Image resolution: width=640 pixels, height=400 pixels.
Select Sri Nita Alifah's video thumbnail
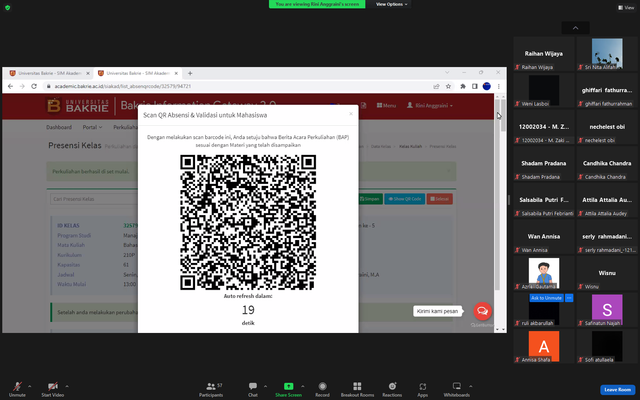(607, 54)
